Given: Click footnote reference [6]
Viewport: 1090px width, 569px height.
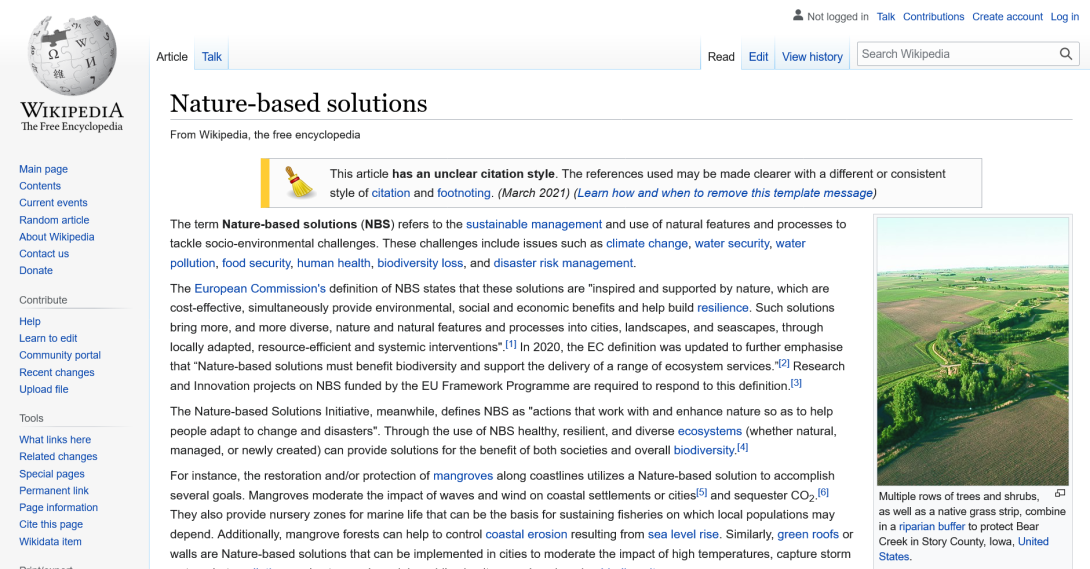Looking at the screenshot, I should point(824,493).
